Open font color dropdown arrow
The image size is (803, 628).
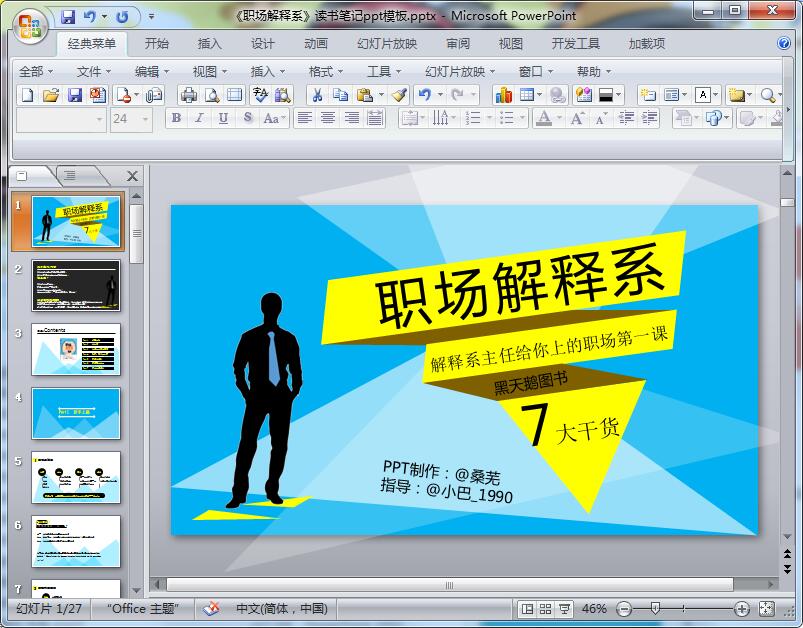tap(559, 118)
